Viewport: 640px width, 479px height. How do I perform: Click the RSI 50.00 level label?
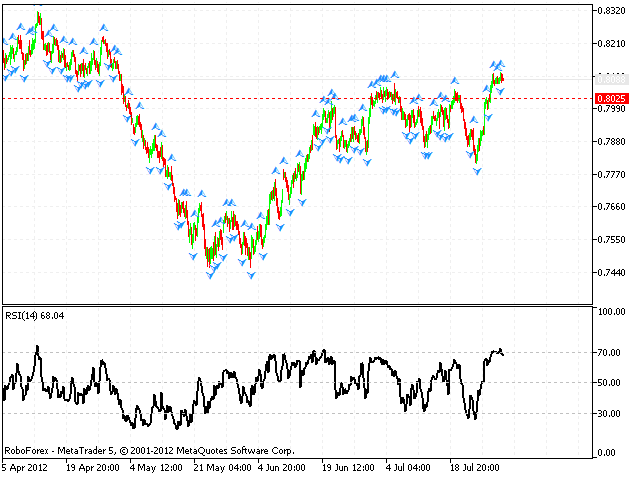611,382
